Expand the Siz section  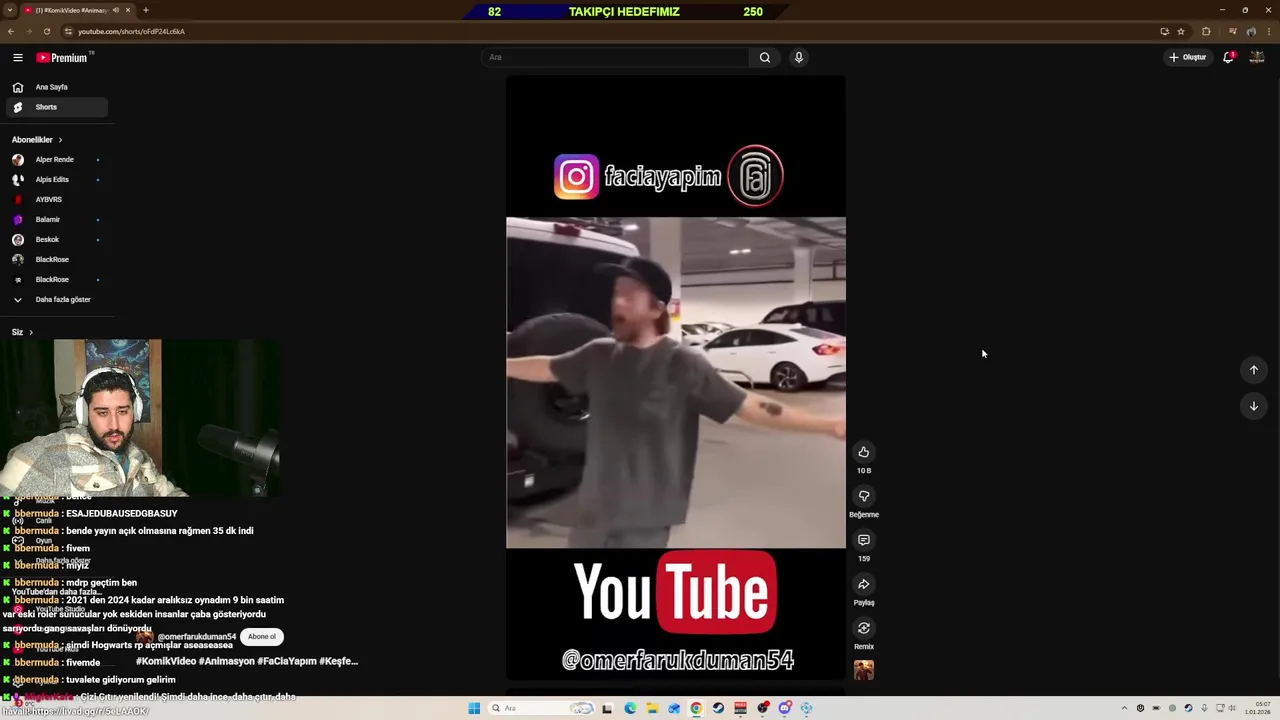click(x=22, y=332)
